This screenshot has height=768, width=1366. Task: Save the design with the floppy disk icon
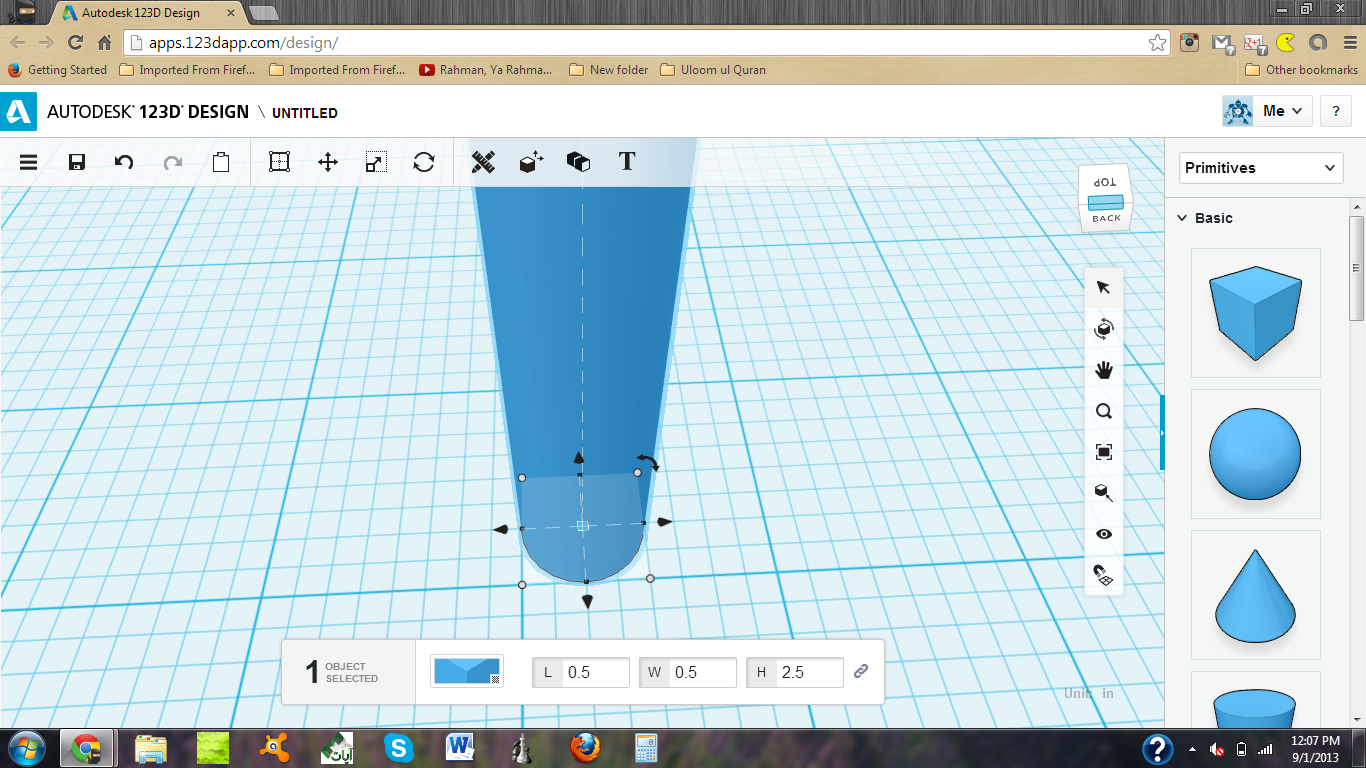(76, 162)
